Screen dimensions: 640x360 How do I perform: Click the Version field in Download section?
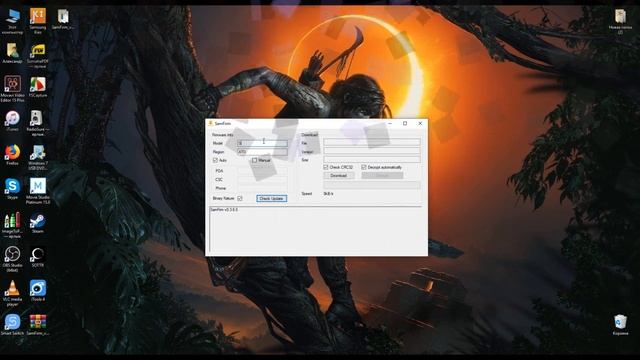372,151
